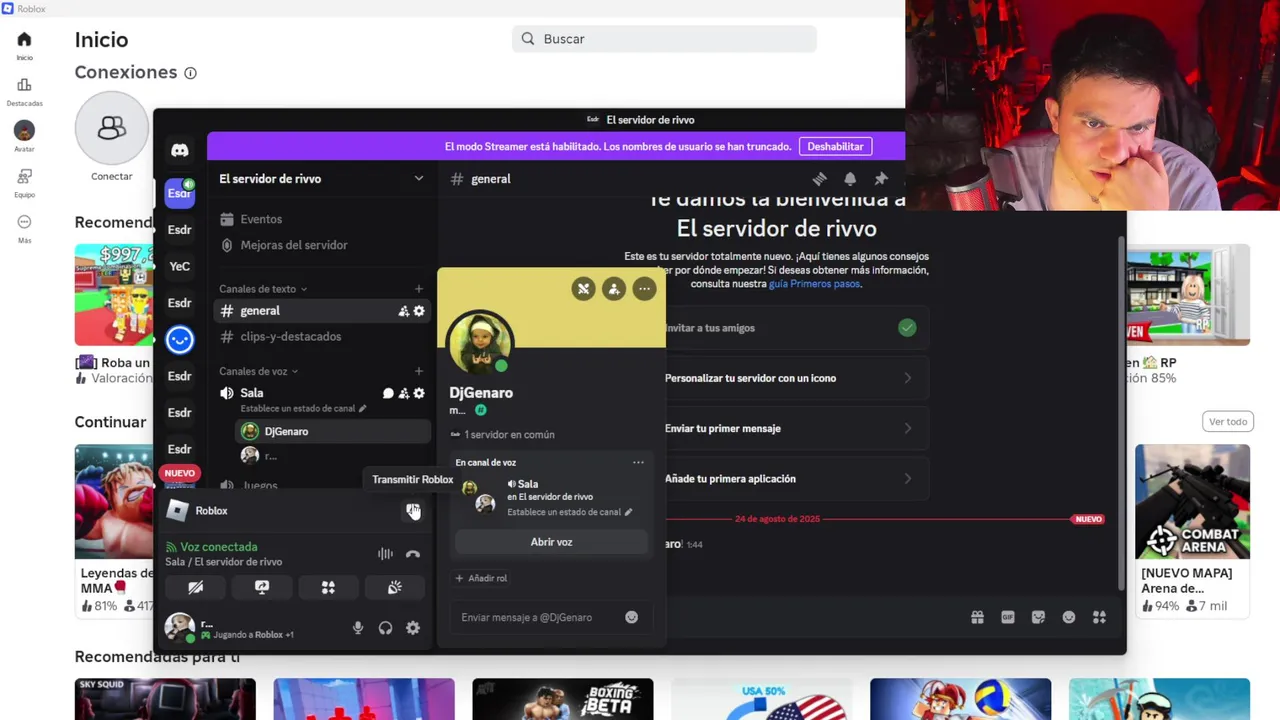Toggle microphone mute in Discord user panel

pos(358,628)
